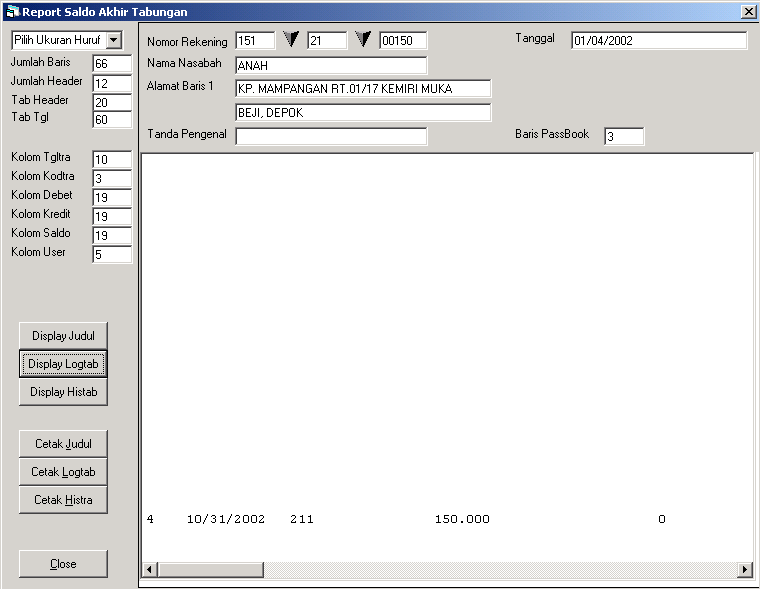Screen dimensions: 760x589
Task: Click the Kolom Debet field
Action: 112,197
